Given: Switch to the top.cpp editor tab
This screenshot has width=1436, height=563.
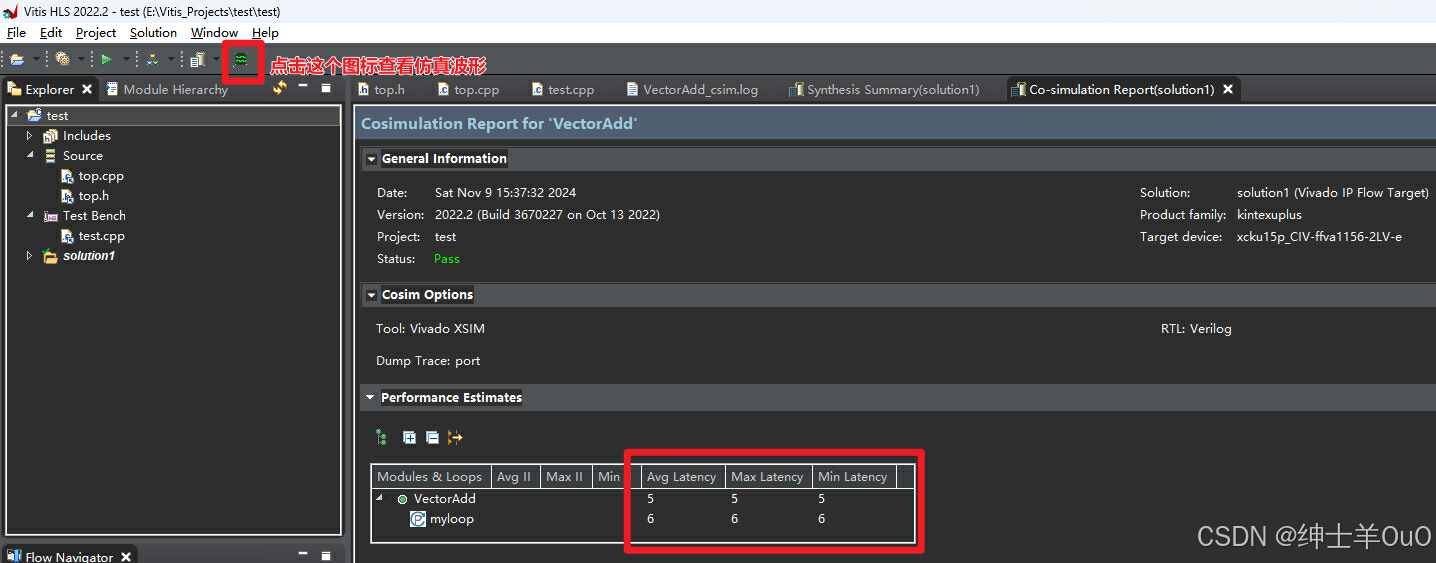Looking at the screenshot, I should coord(468,89).
